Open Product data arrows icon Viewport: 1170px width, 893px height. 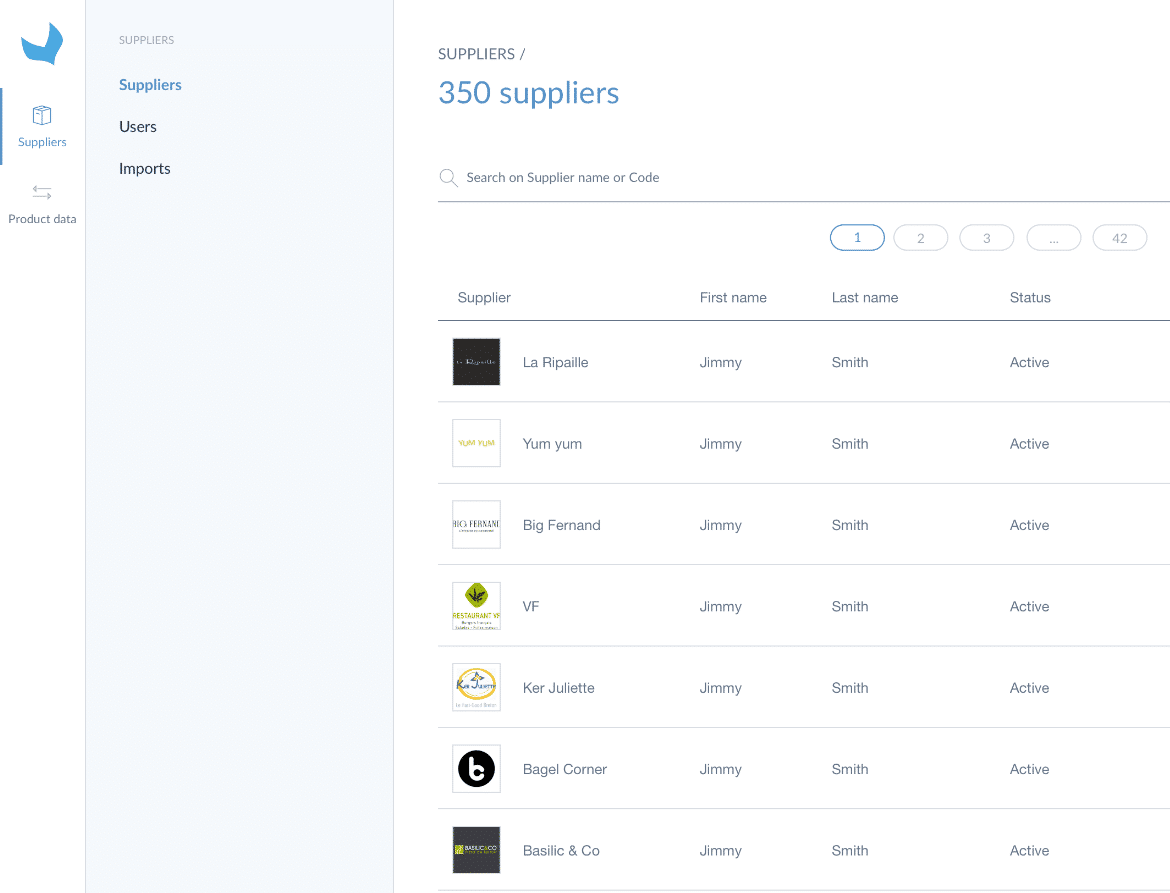[42, 192]
